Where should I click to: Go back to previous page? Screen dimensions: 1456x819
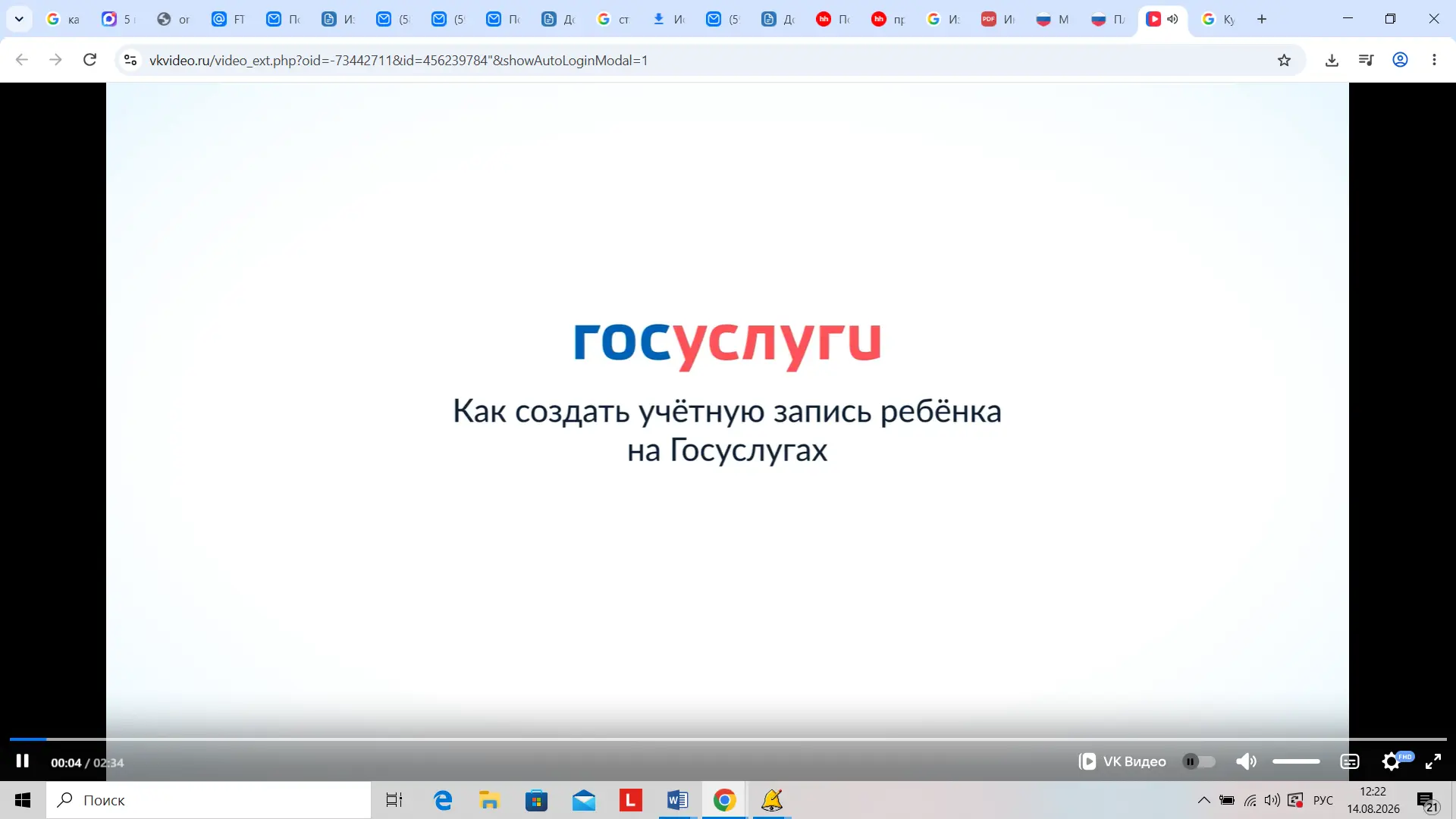(x=22, y=60)
